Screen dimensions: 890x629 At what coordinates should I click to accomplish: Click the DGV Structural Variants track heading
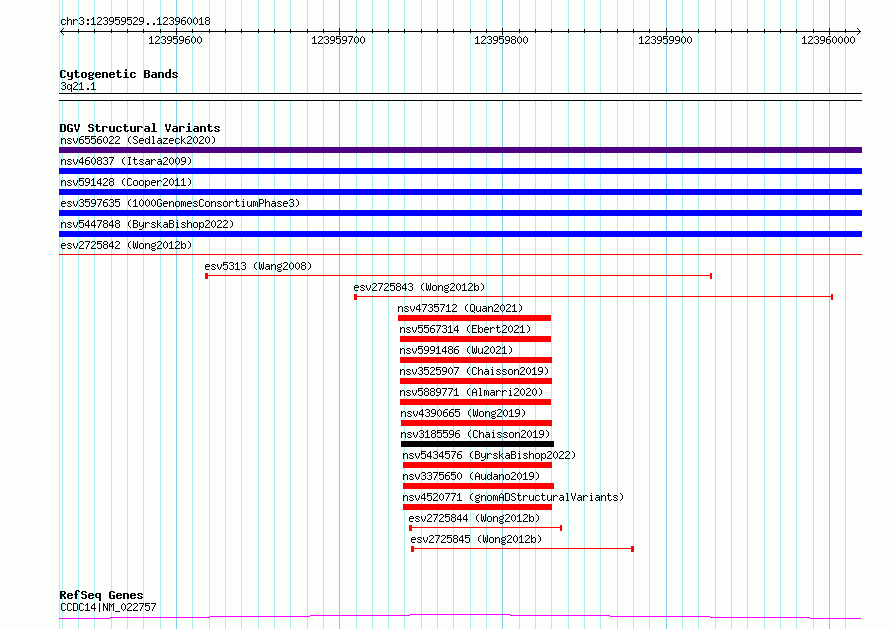139,128
